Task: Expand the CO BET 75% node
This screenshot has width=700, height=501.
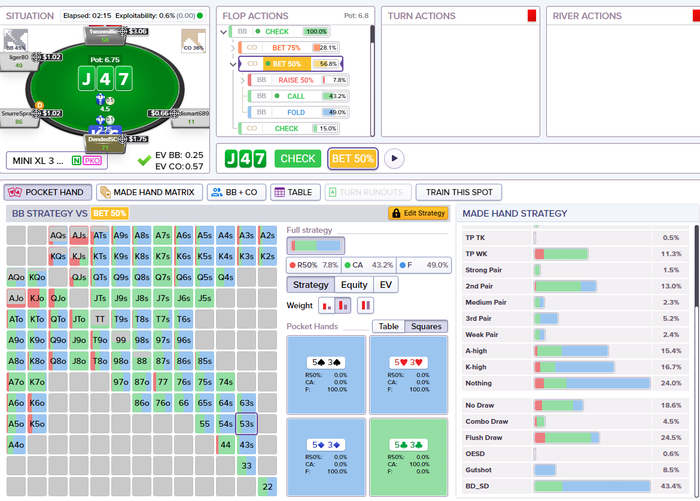Action: [x=233, y=48]
